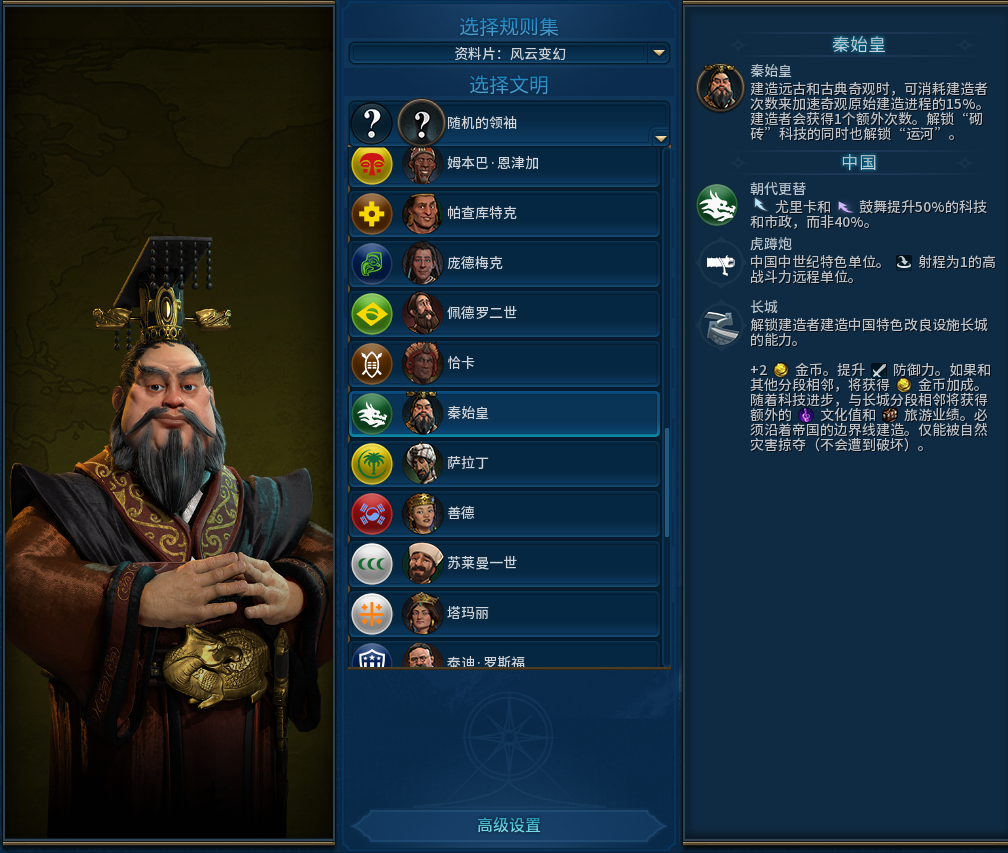Select leader 佩德罗二世 from the list
This screenshot has width=1008, height=853.
coord(505,314)
